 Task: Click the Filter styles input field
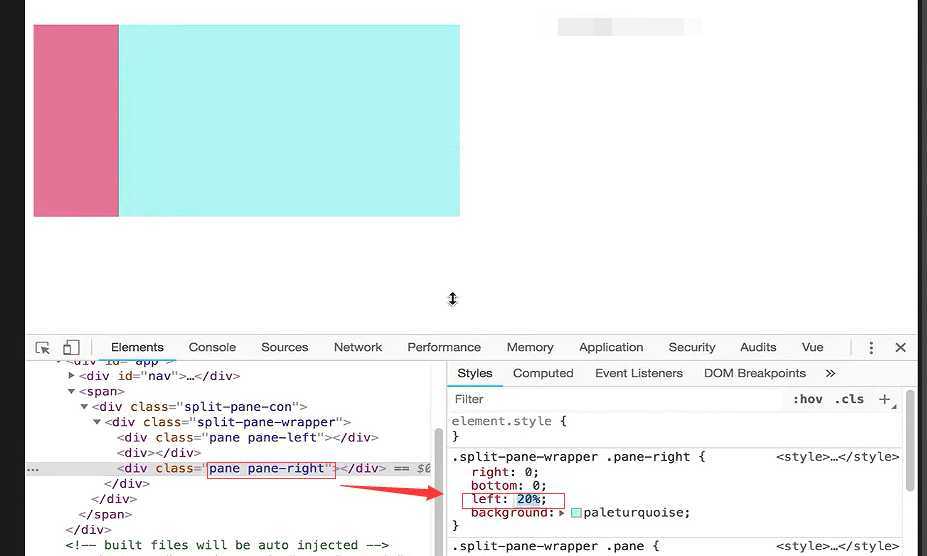[615, 399]
